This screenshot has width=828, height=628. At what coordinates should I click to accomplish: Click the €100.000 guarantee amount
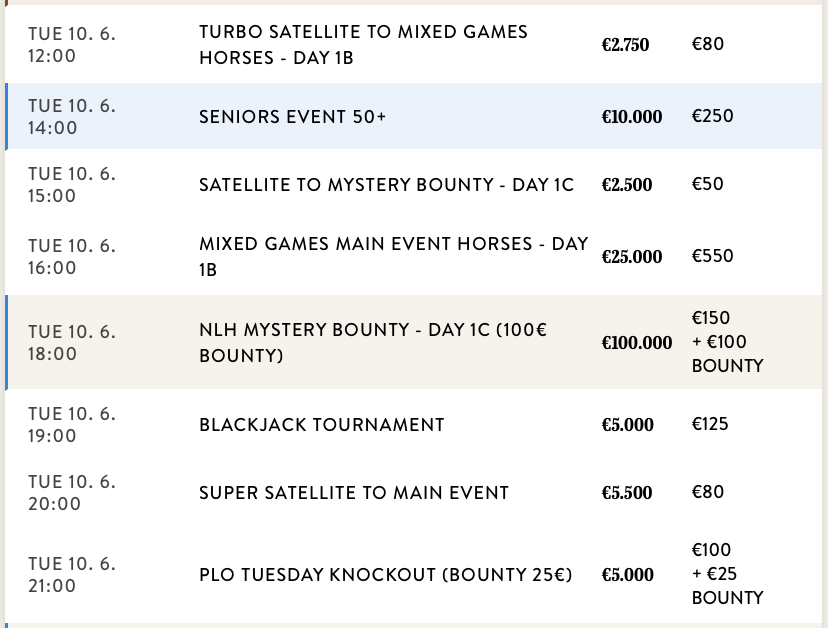pyautogui.click(x=636, y=343)
